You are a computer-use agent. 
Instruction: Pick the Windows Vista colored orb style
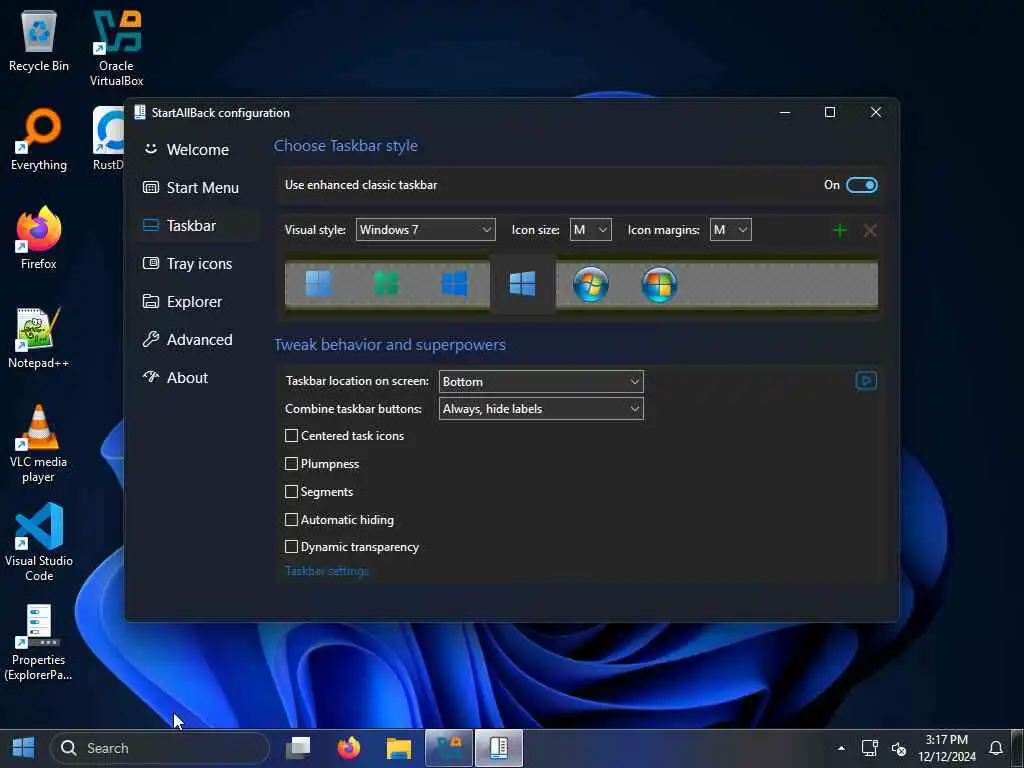tap(659, 285)
